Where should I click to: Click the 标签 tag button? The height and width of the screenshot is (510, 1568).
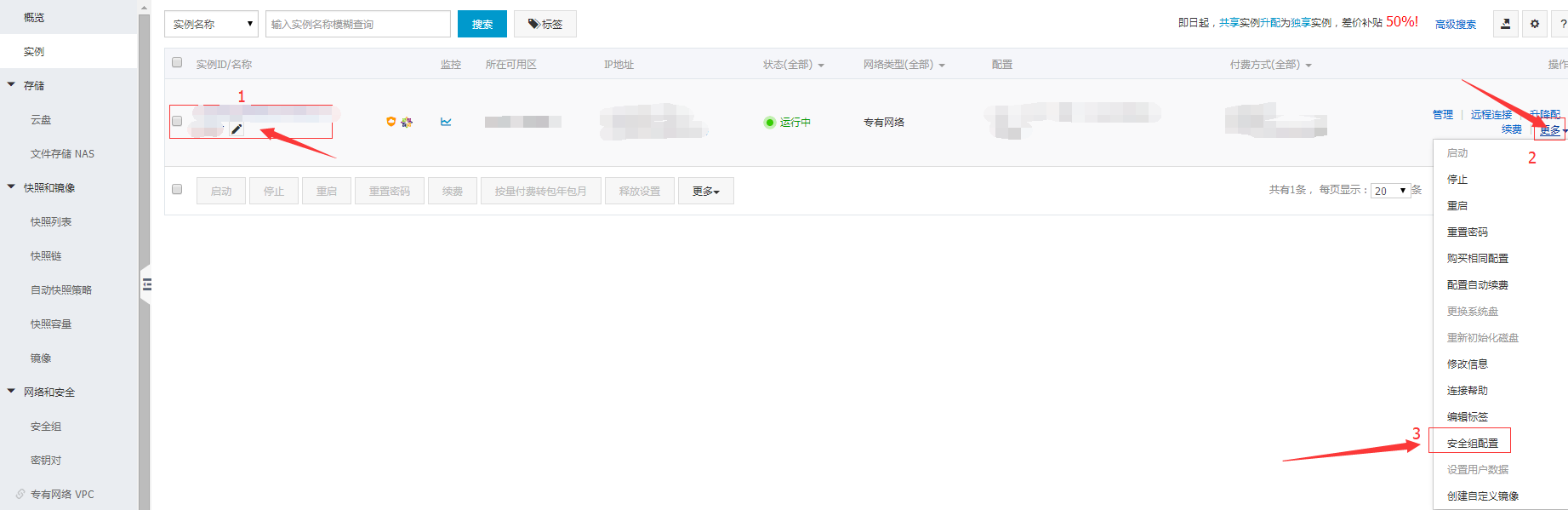pyautogui.click(x=545, y=24)
